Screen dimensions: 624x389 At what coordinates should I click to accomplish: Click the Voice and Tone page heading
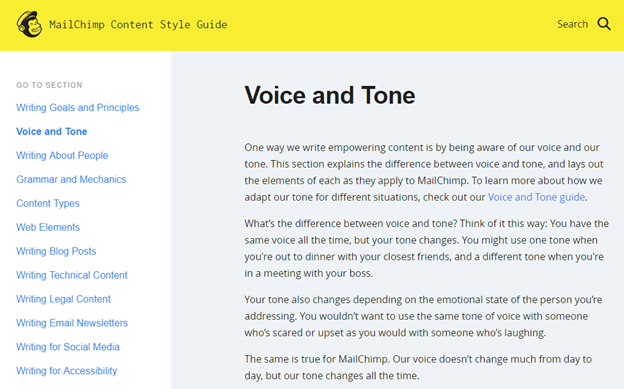pos(330,95)
